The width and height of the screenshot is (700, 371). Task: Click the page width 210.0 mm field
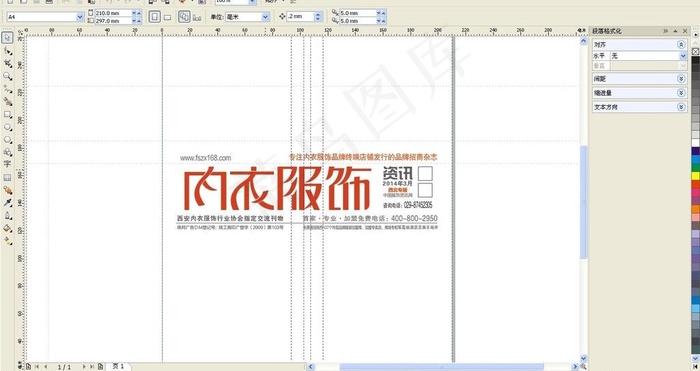[113, 13]
